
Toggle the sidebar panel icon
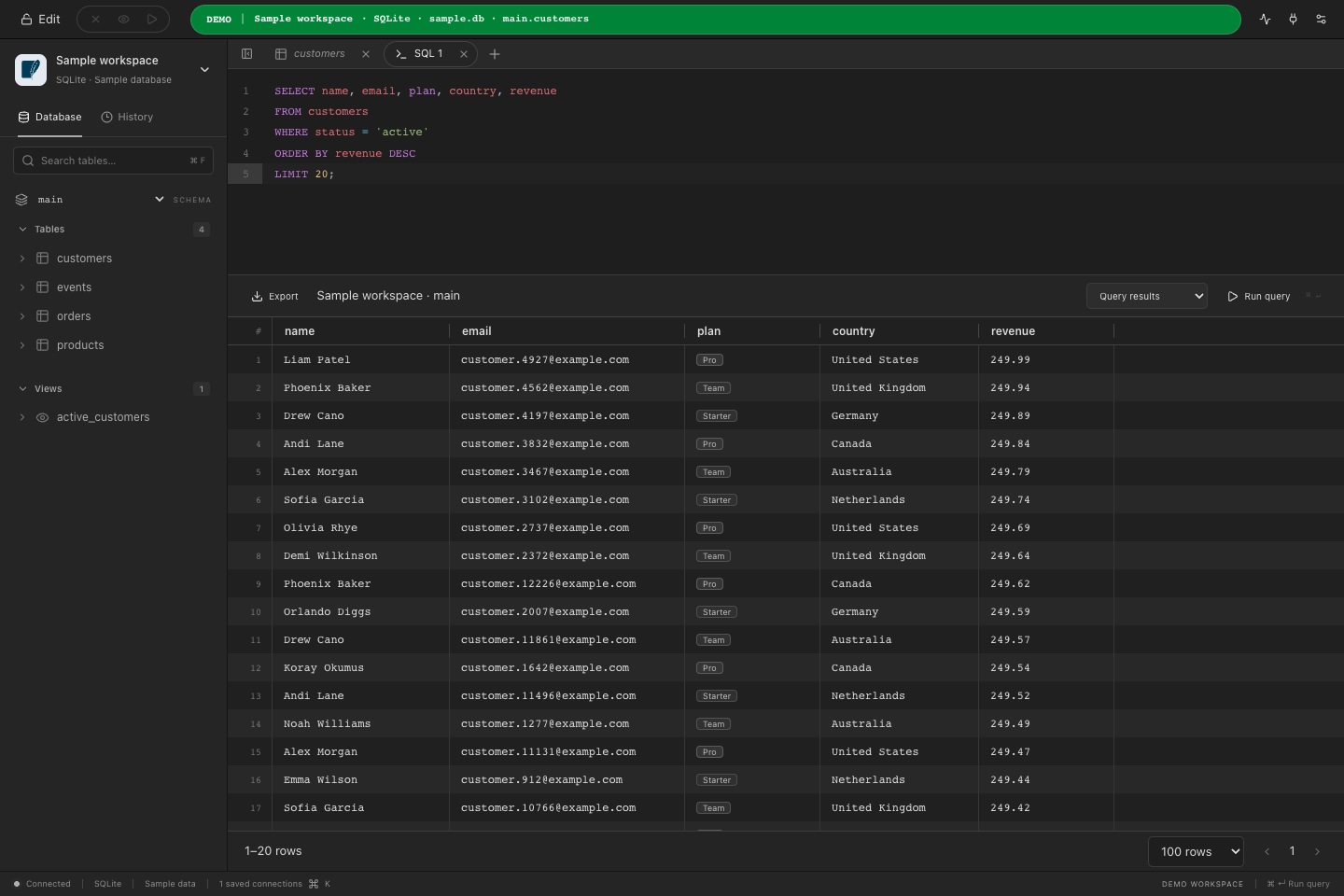[246, 54]
